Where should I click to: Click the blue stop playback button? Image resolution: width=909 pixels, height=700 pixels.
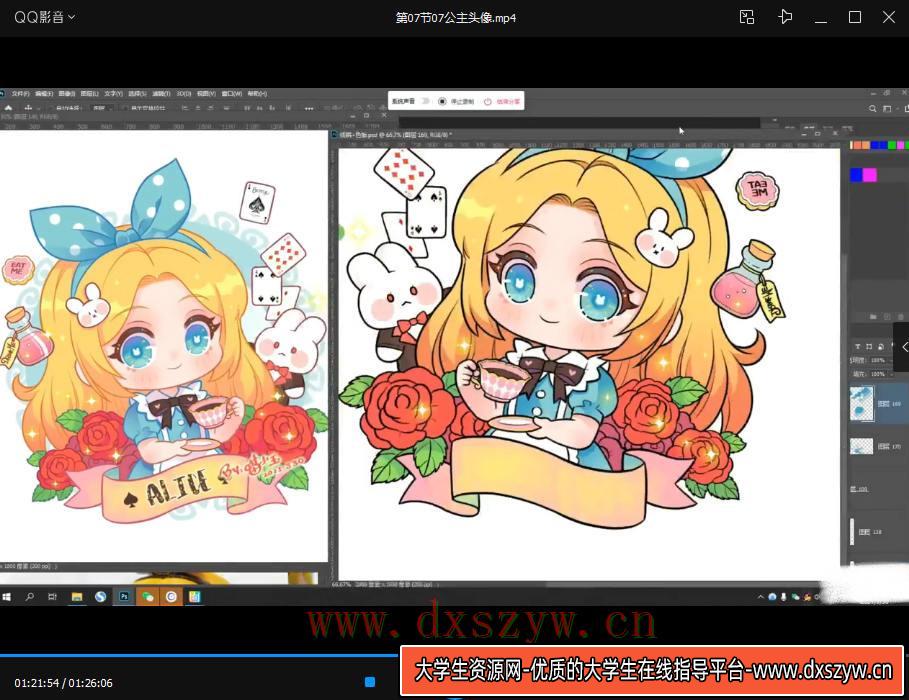tap(370, 682)
